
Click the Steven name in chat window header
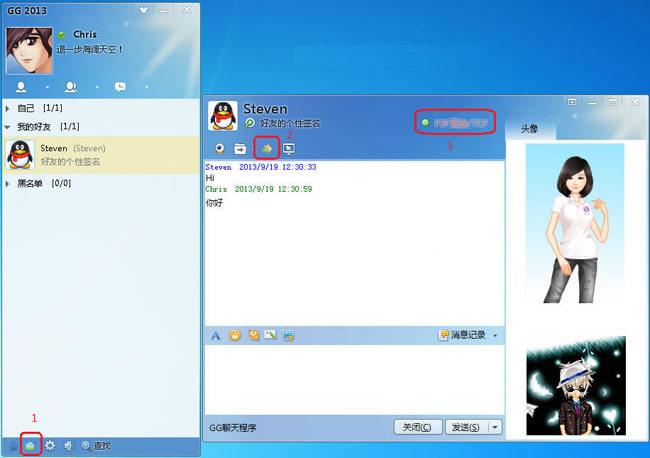click(x=265, y=109)
